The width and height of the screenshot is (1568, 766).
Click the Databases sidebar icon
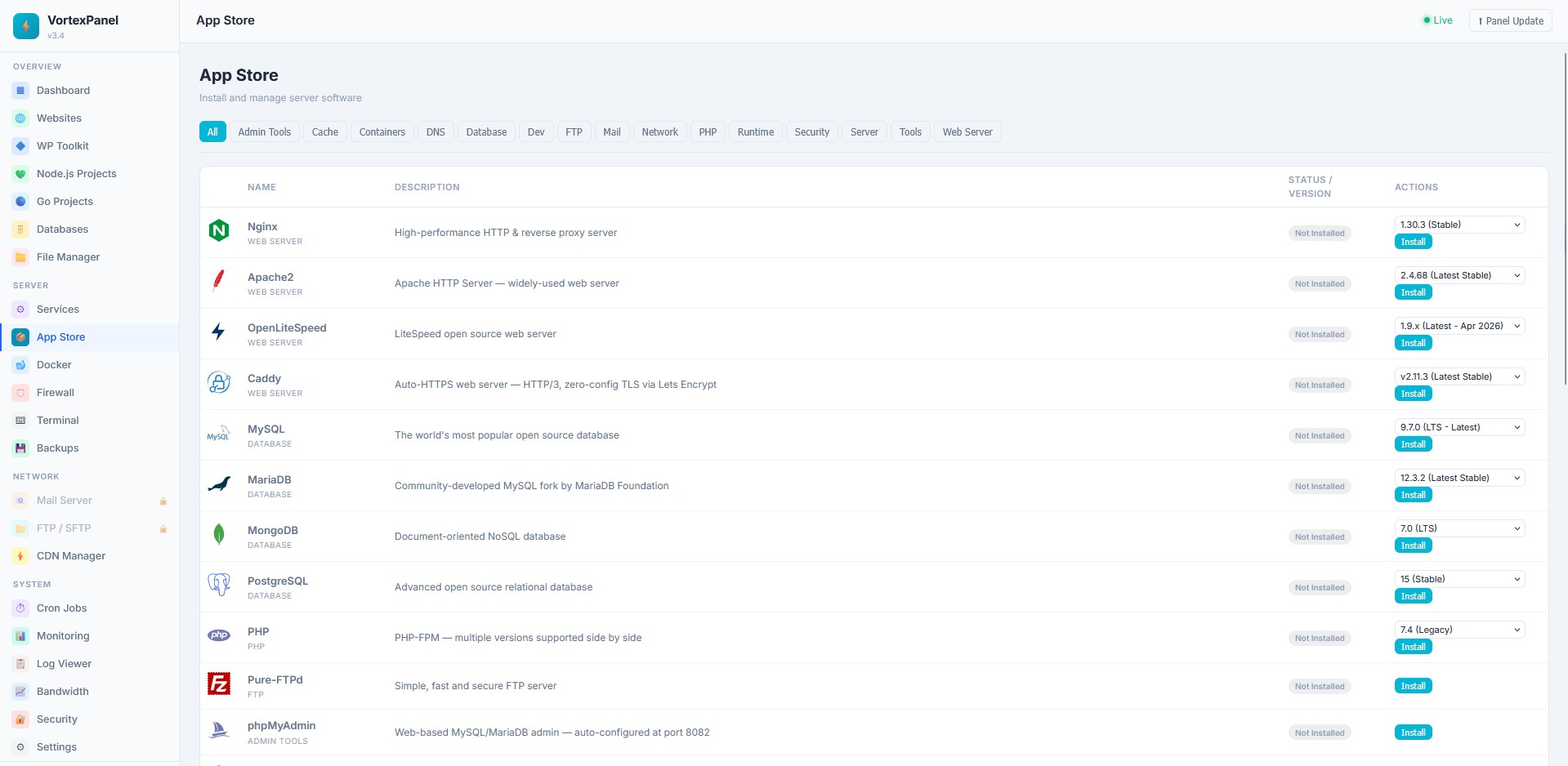point(21,229)
